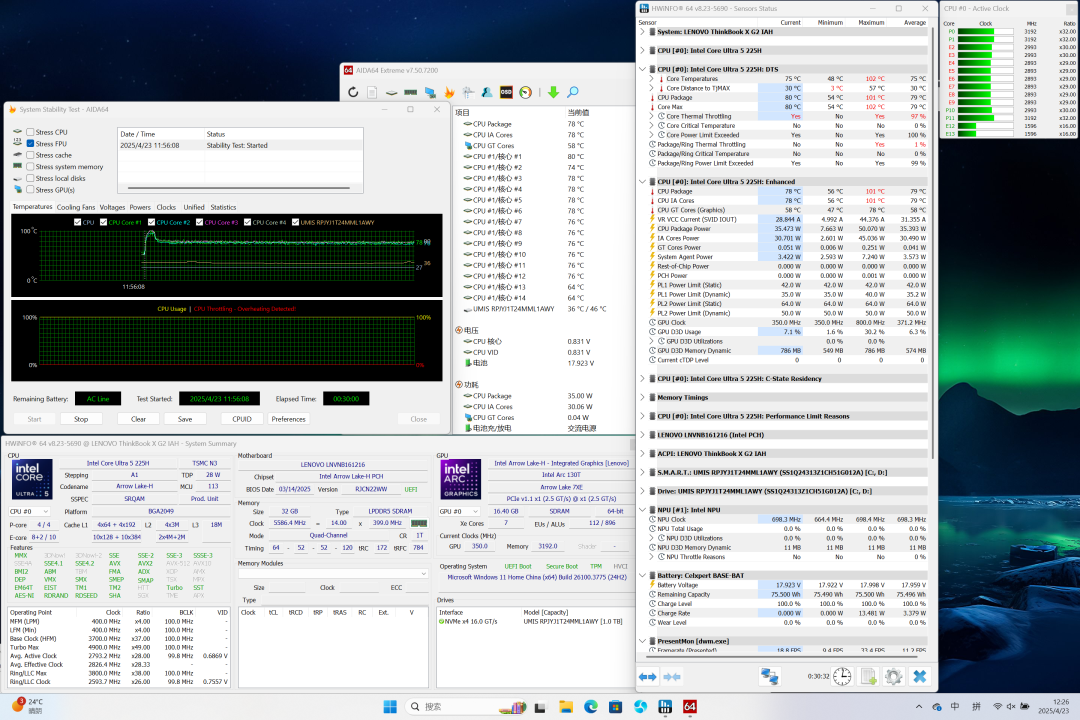Expand the System: LENOVO ThinkBook X G2 IAH node

click(x=643, y=32)
